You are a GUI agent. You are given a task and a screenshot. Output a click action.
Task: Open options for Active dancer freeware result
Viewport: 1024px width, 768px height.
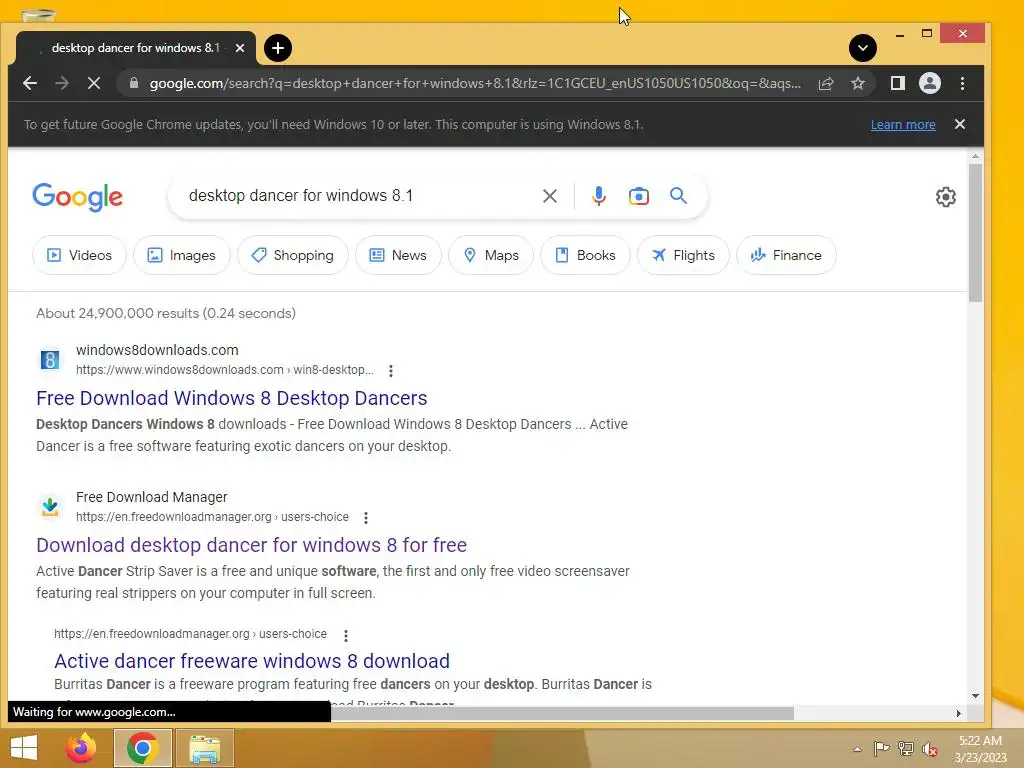coord(345,635)
